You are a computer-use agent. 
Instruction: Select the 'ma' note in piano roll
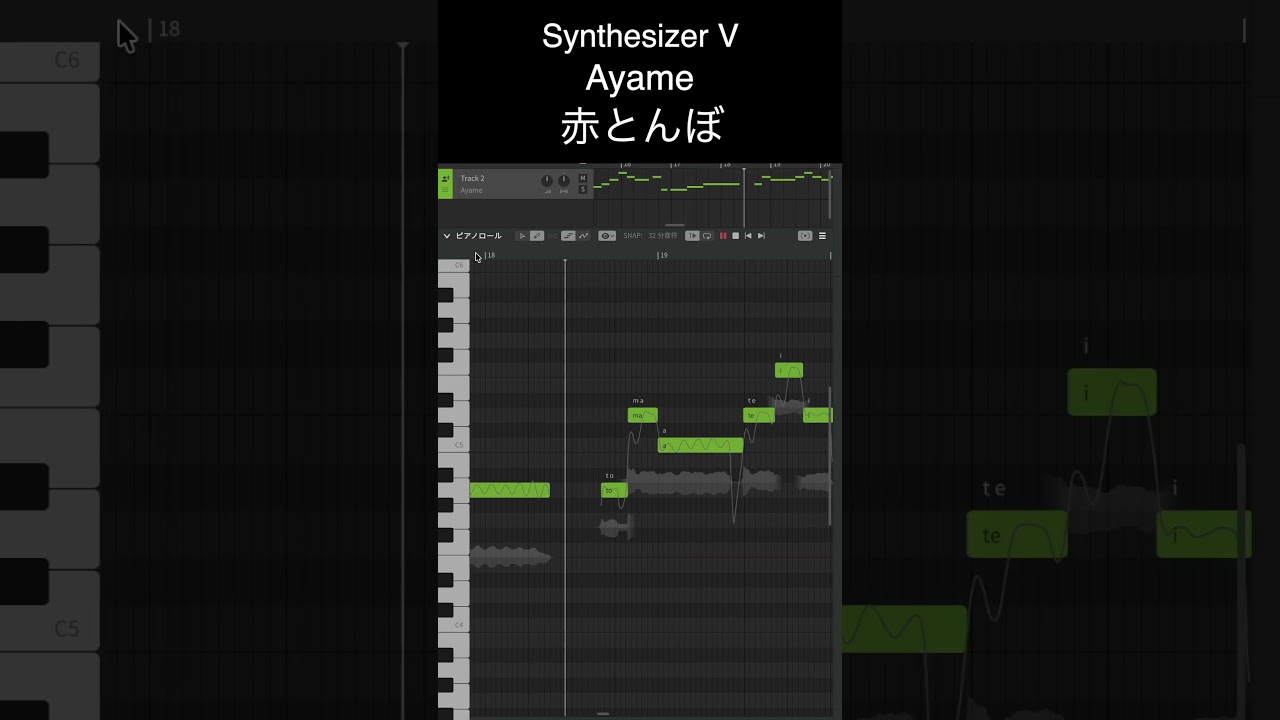click(x=643, y=415)
